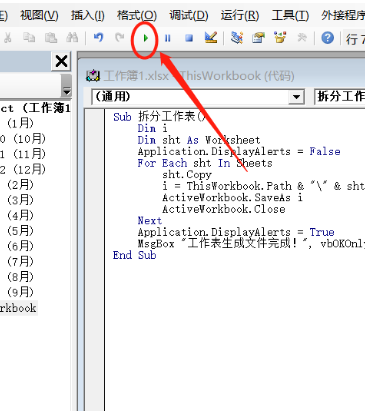The width and height of the screenshot is (365, 411).
Task: Toggle Design Mode icon
Action: (211, 38)
